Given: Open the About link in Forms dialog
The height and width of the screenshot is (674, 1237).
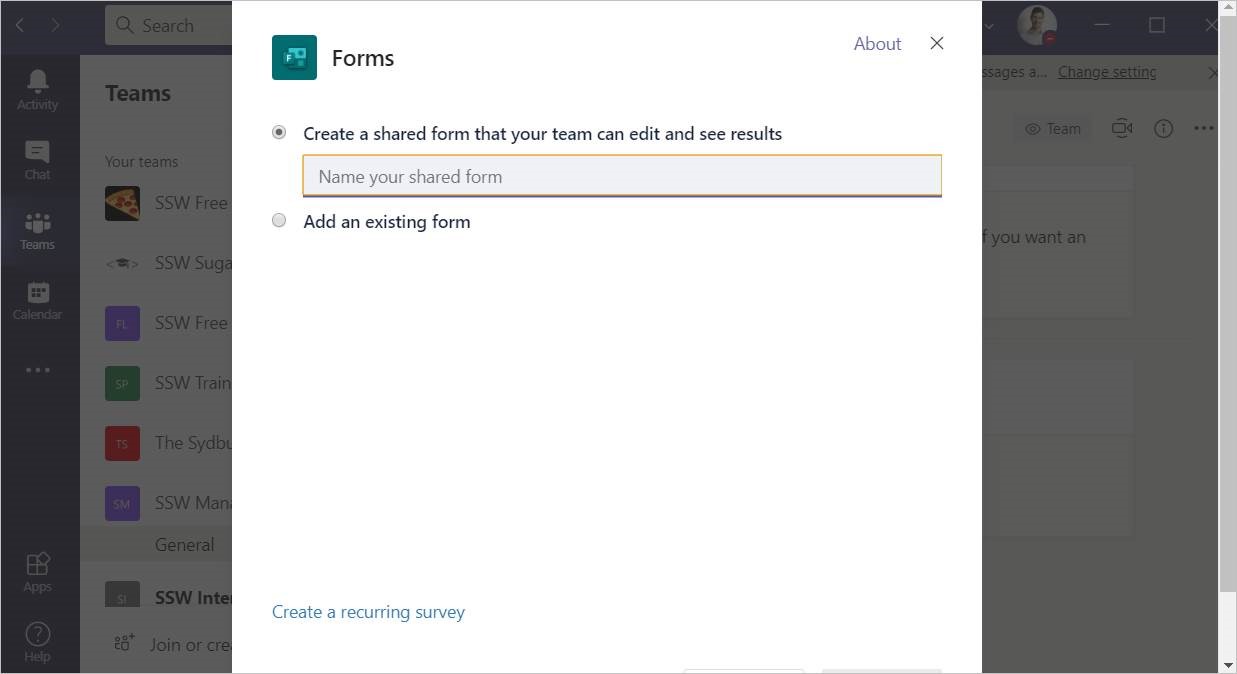Looking at the screenshot, I should click(877, 43).
